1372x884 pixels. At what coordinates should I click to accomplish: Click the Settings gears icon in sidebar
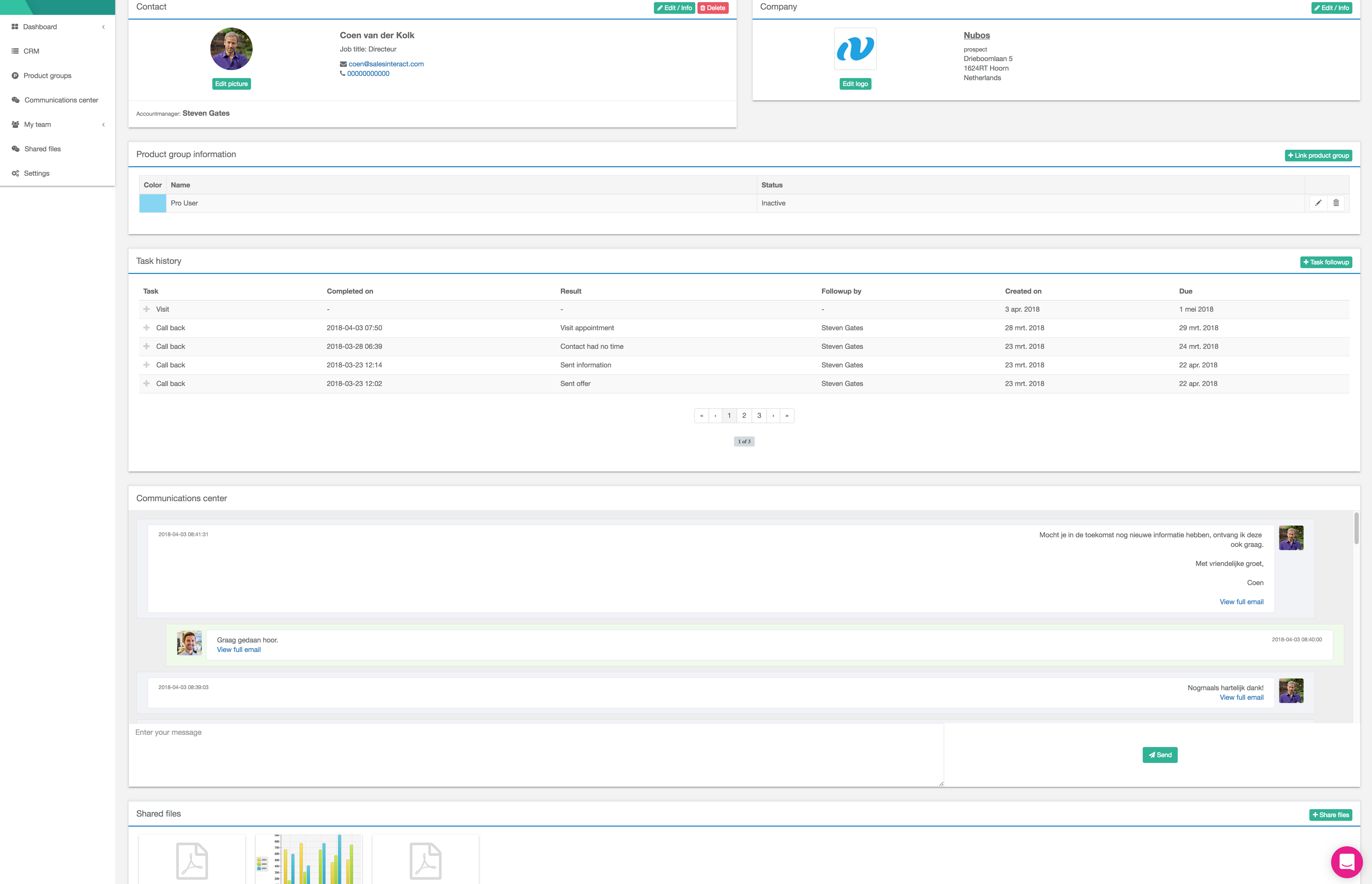click(x=15, y=173)
